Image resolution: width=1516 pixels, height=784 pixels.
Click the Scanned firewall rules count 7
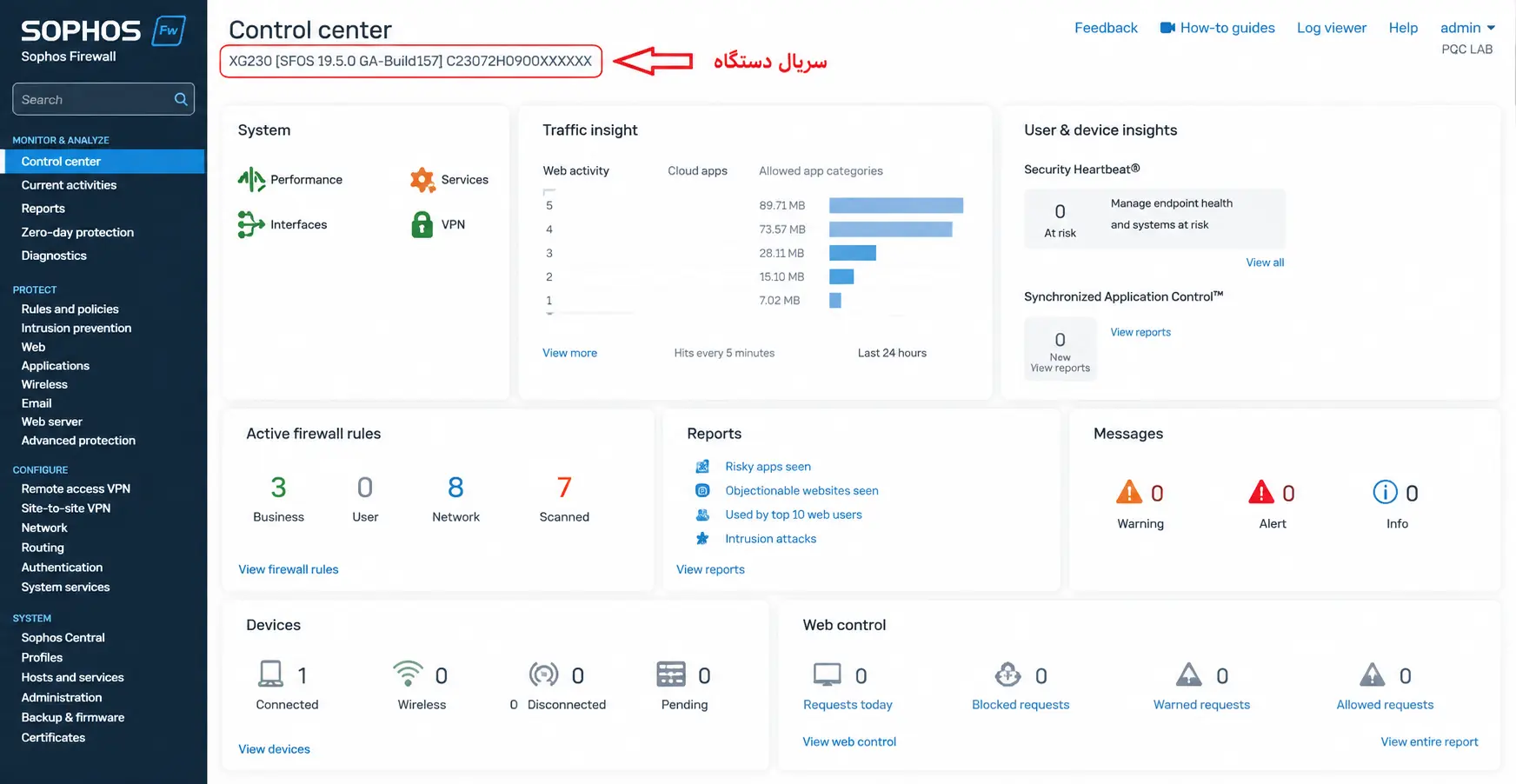tap(564, 488)
